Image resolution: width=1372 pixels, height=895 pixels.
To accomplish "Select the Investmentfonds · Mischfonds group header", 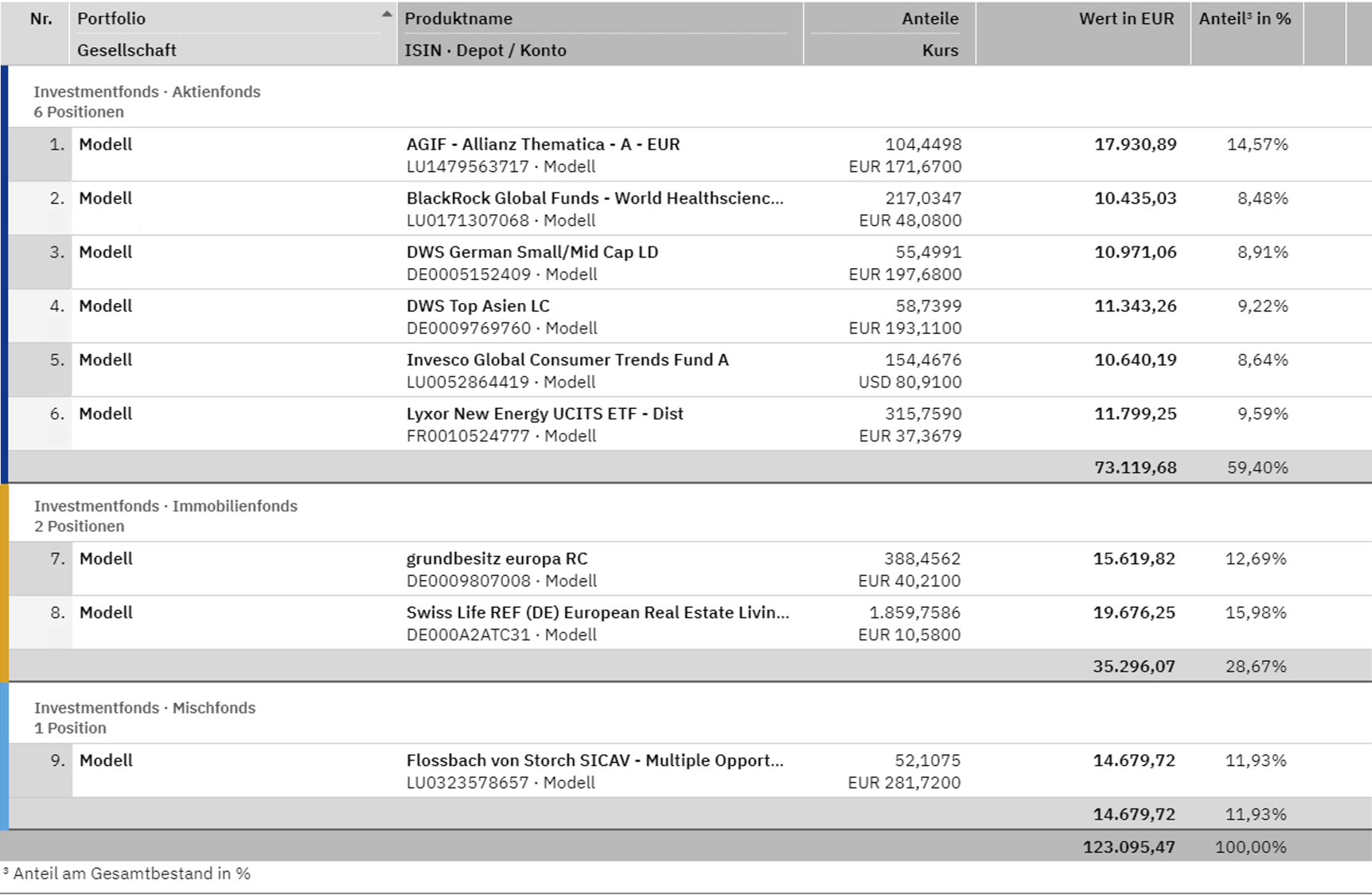I will (145, 708).
